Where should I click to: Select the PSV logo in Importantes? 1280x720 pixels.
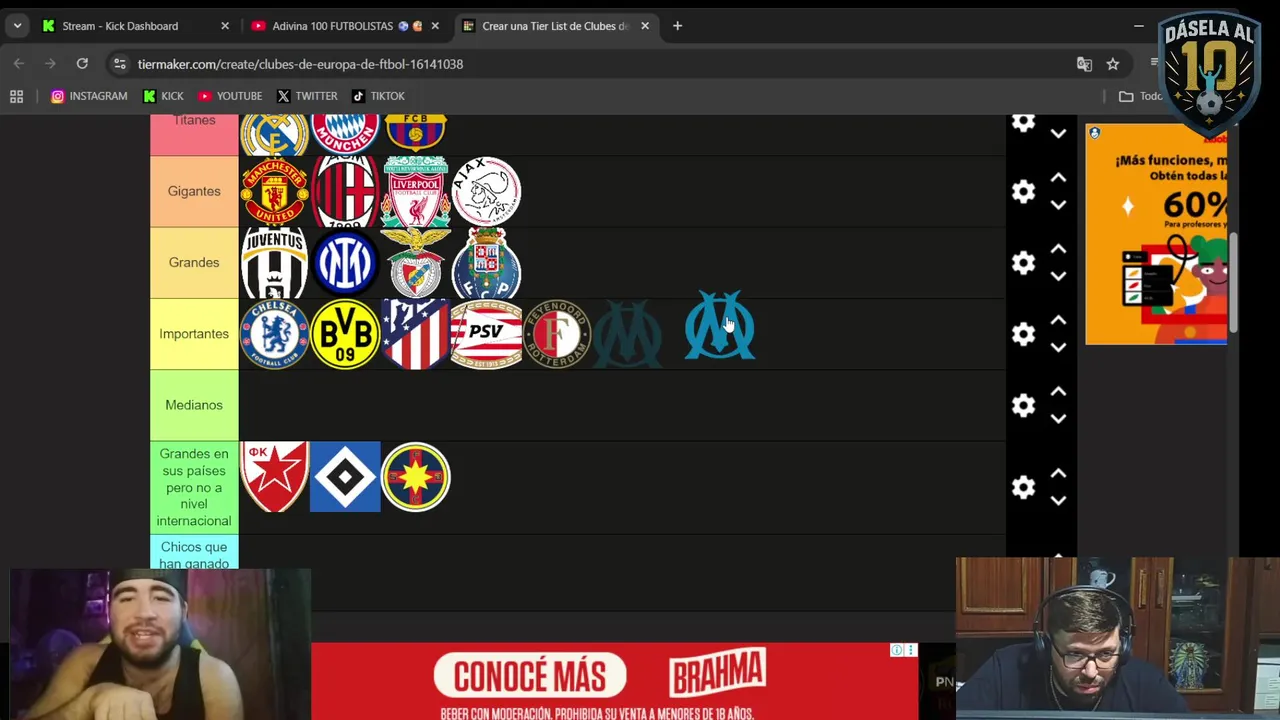pyautogui.click(x=487, y=334)
